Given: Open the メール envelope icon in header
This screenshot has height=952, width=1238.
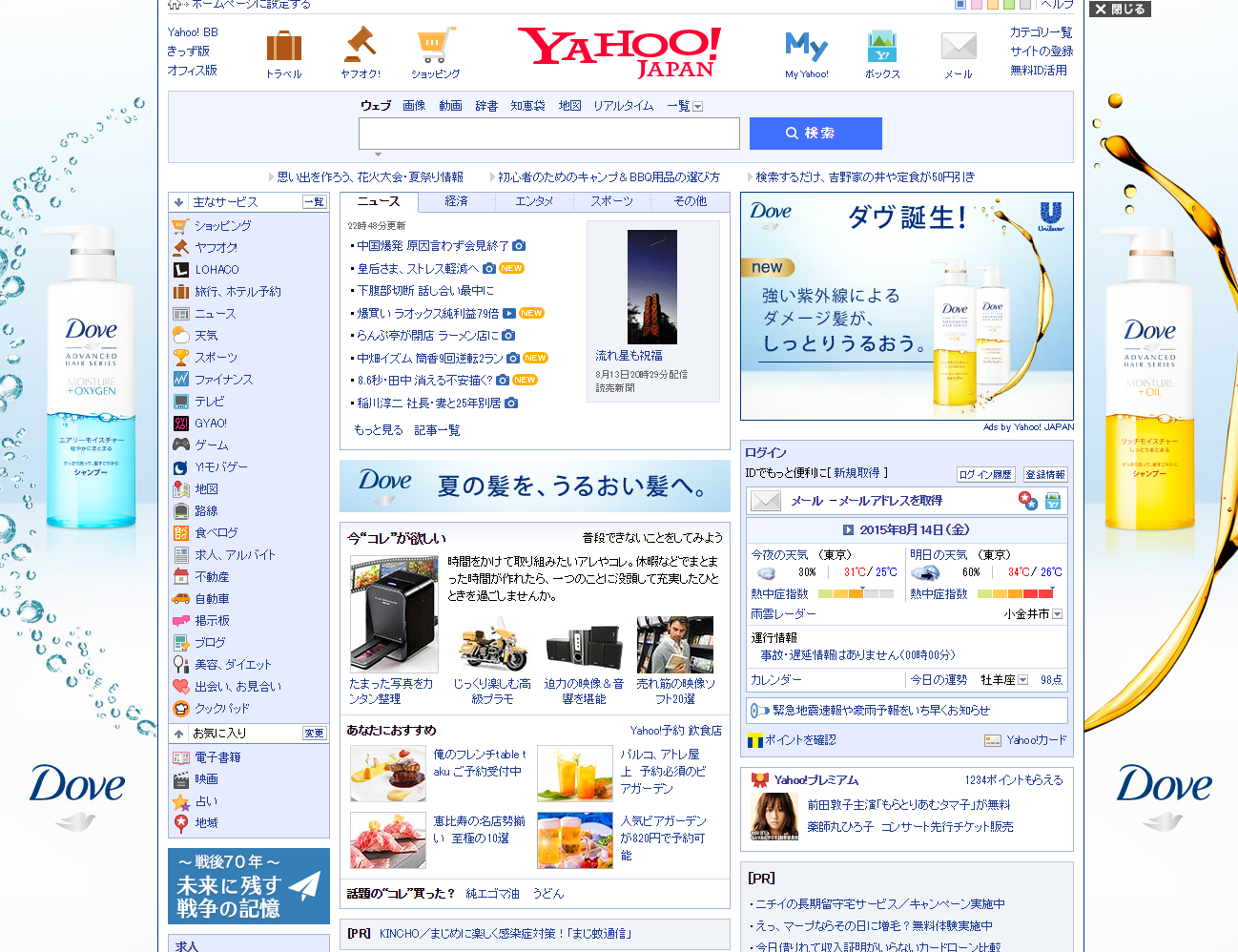Looking at the screenshot, I should coord(959,46).
